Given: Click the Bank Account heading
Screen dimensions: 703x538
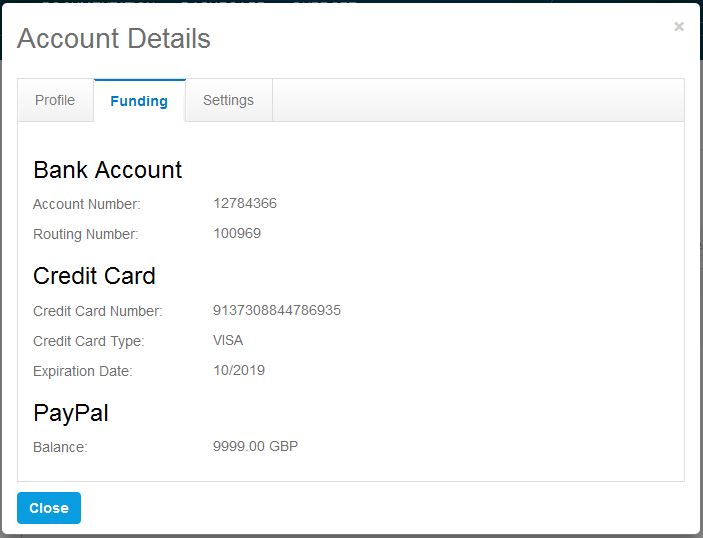Looking at the screenshot, I should tap(108, 170).
